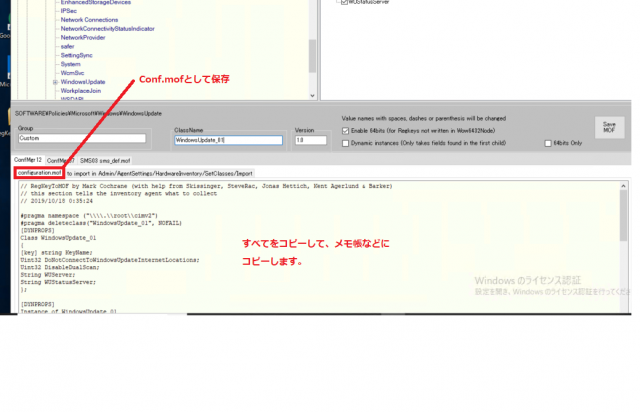640x412 pixels.
Task: Select the WcmSvc registry key
Action: point(73,72)
